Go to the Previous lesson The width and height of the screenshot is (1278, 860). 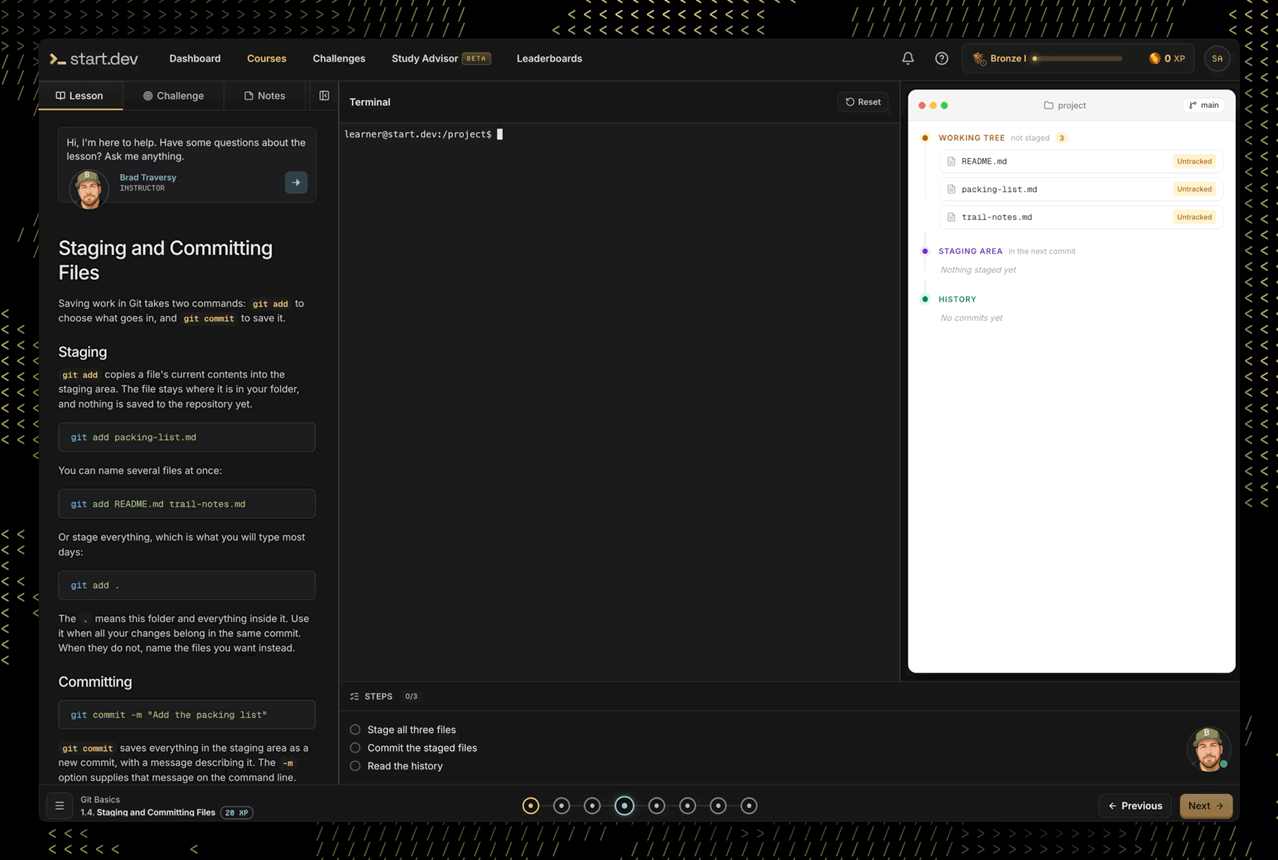pyautogui.click(x=1135, y=806)
